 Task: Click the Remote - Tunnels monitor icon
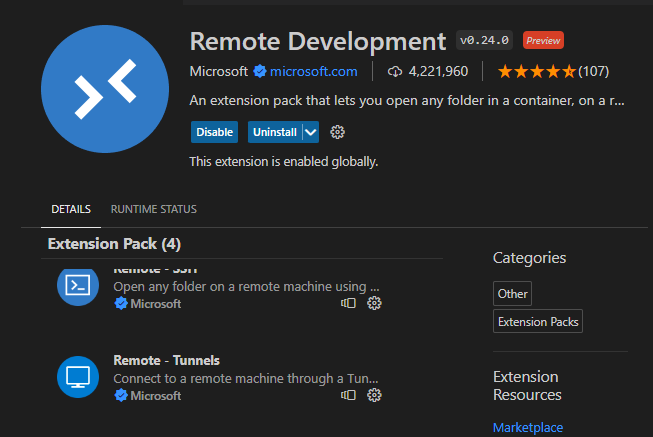(78, 377)
